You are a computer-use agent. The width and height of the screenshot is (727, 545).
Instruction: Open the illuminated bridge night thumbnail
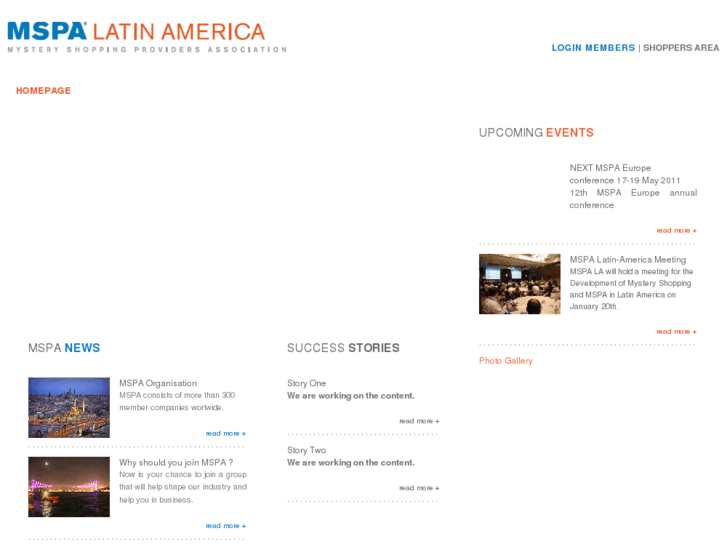[x=69, y=487]
